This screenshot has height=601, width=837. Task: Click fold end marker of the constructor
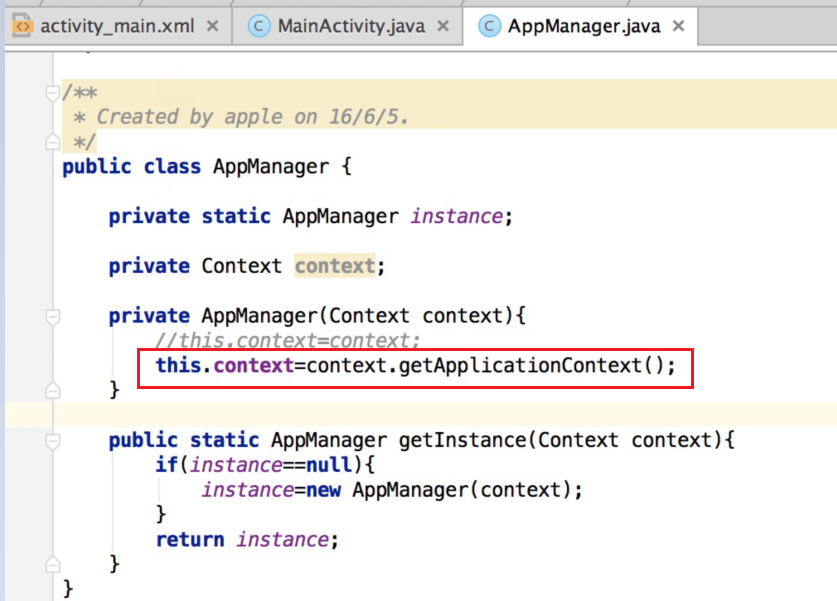tap(52, 390)
